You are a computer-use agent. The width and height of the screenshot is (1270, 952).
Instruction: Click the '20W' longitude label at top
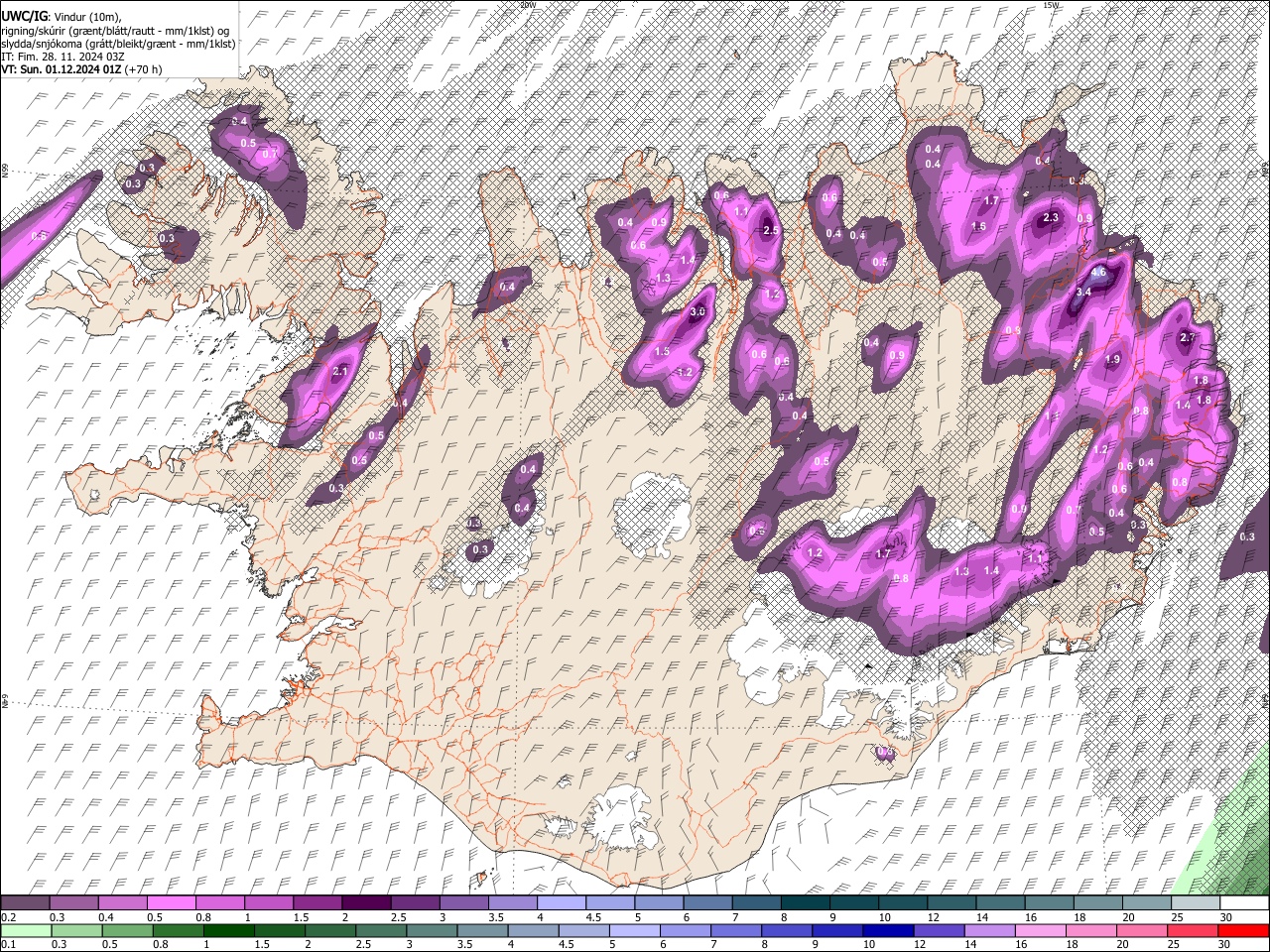528,5
